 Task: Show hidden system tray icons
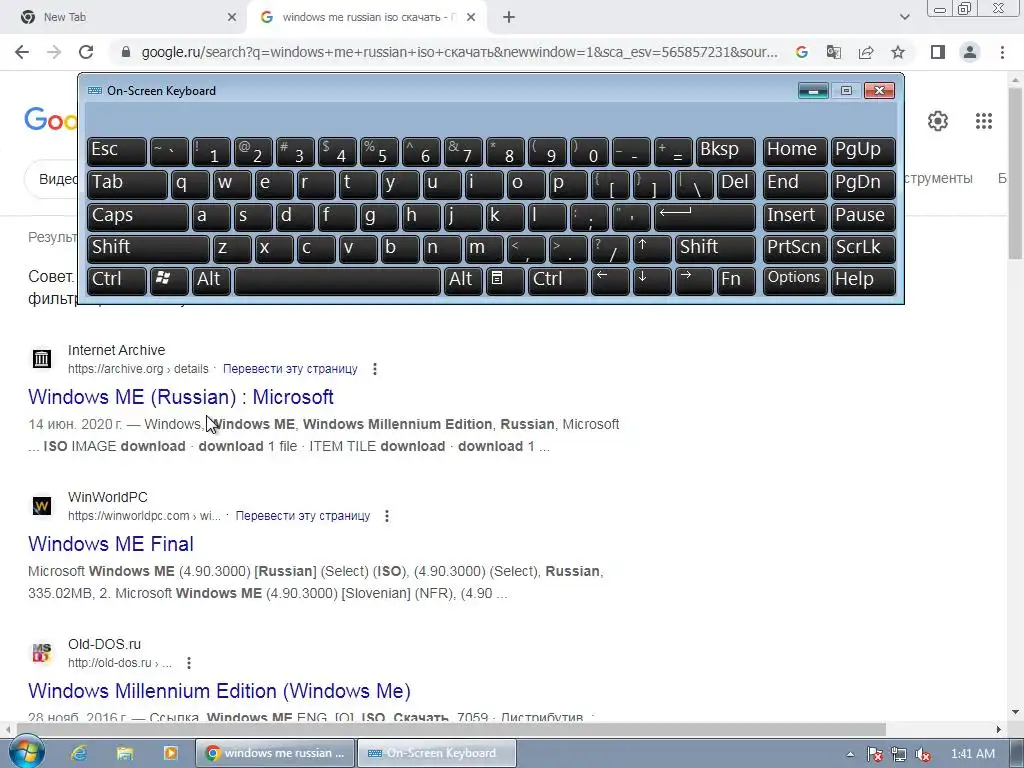click(850, 754)
